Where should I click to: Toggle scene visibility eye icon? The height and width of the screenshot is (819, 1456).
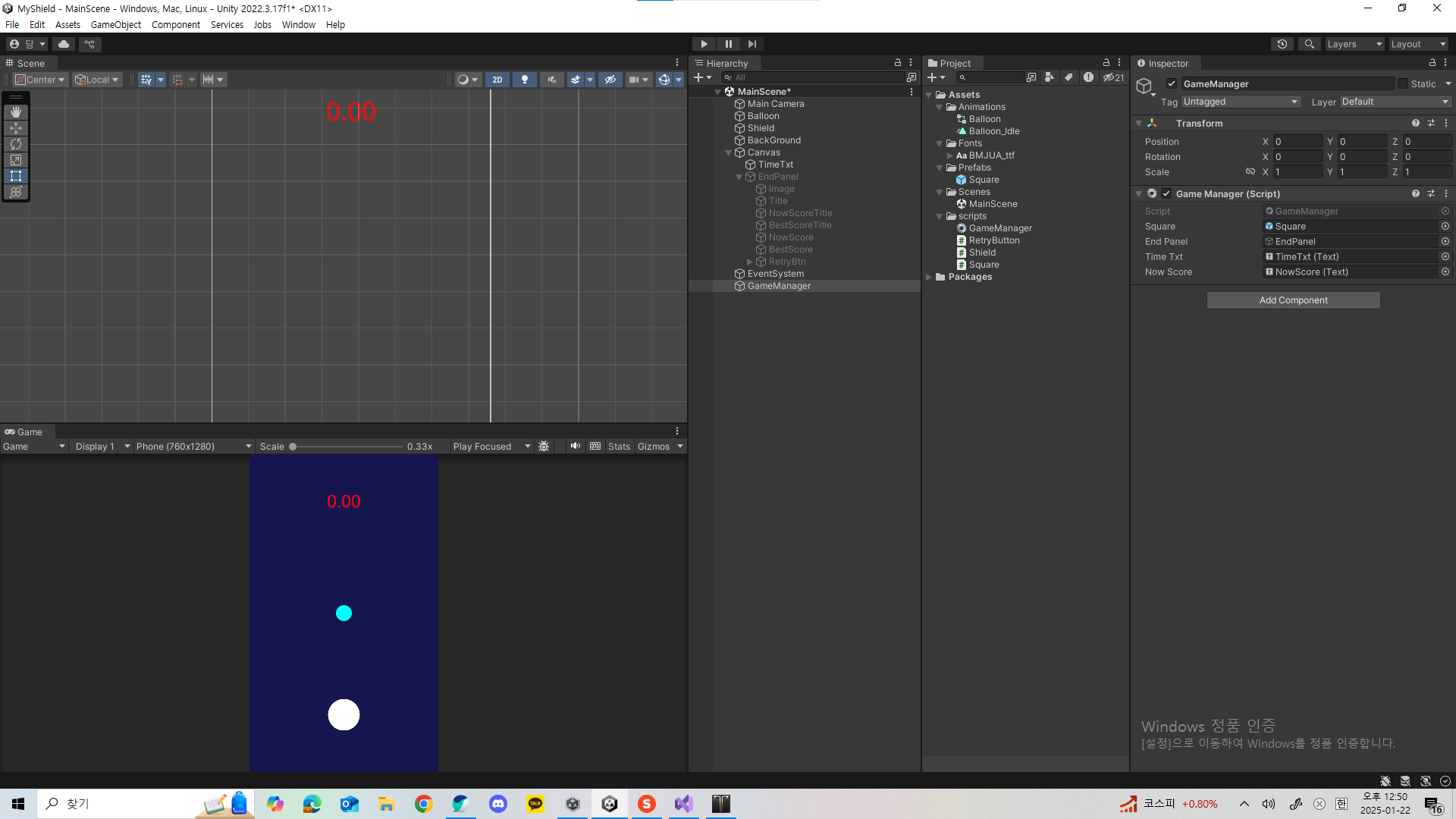coord(610,80)
